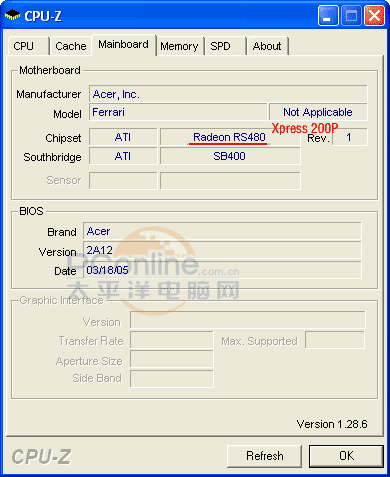The height and width of the screenshot is (477, 390).
Task: Click the Max. Supported field
Action: click(335, 340)
